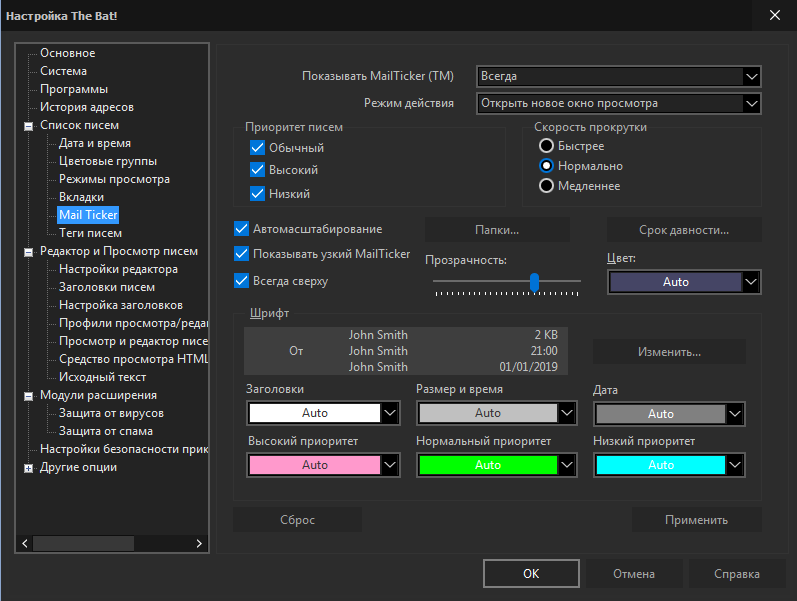
Task: Toggle the Низкий priority checkbox
Action: (x=257, y=193)
